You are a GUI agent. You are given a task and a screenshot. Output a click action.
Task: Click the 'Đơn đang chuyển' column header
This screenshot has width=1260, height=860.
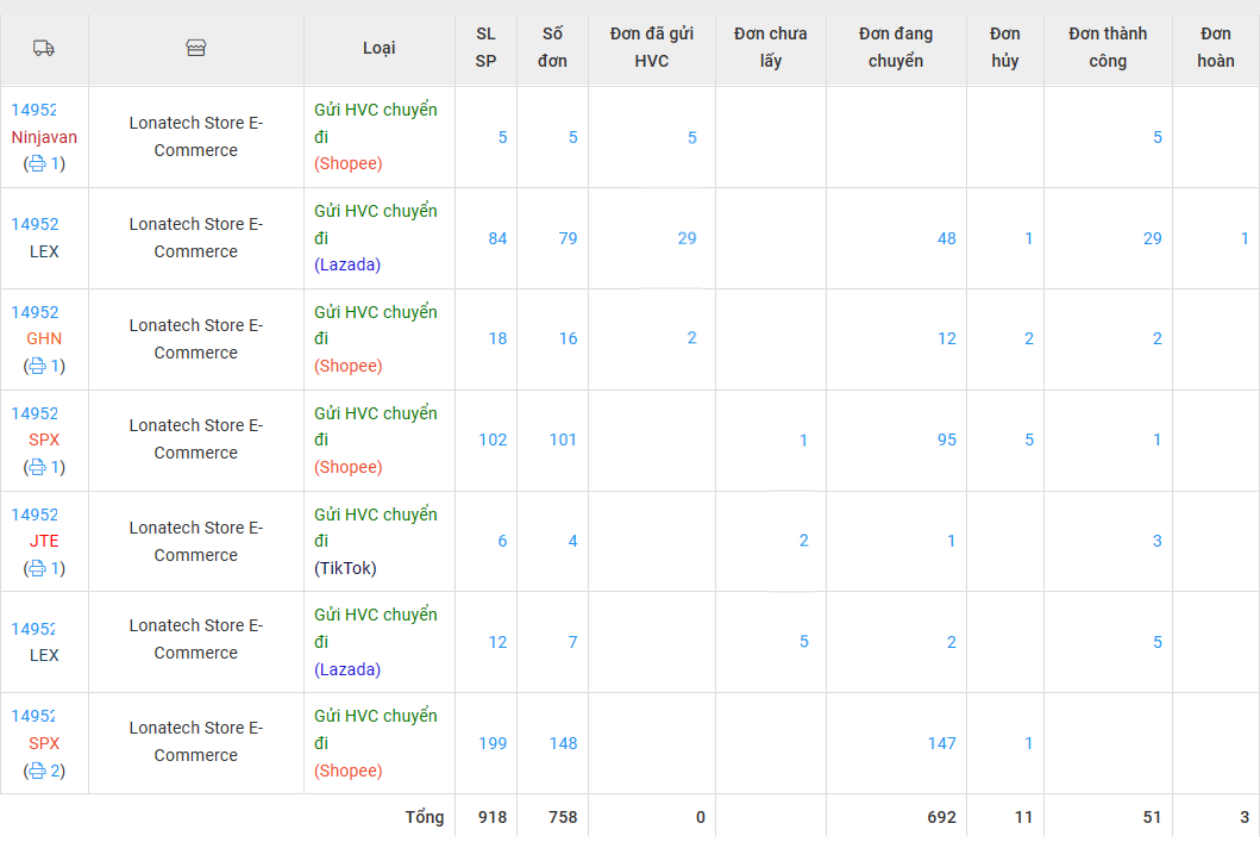895,48
